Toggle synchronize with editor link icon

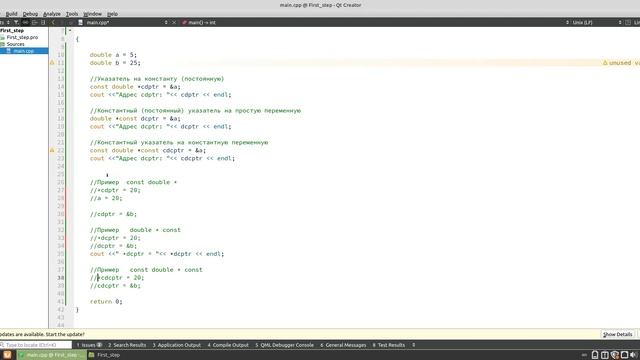coord(25,22)
